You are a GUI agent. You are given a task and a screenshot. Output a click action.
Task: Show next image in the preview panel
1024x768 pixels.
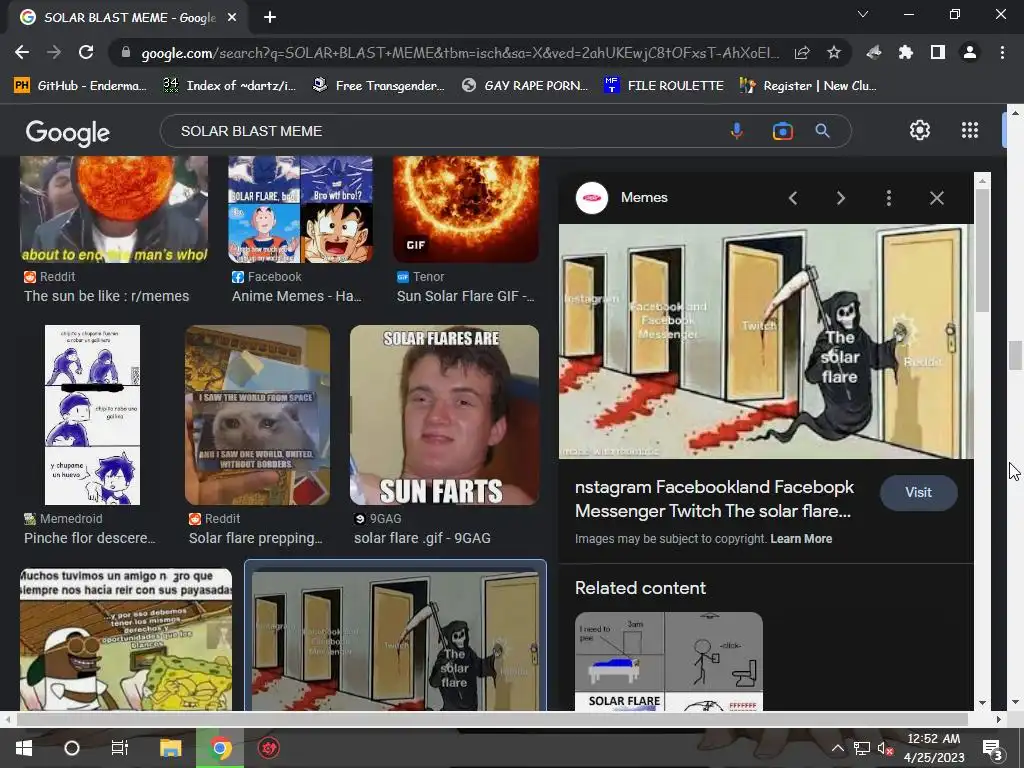click(x=840, y=198)
